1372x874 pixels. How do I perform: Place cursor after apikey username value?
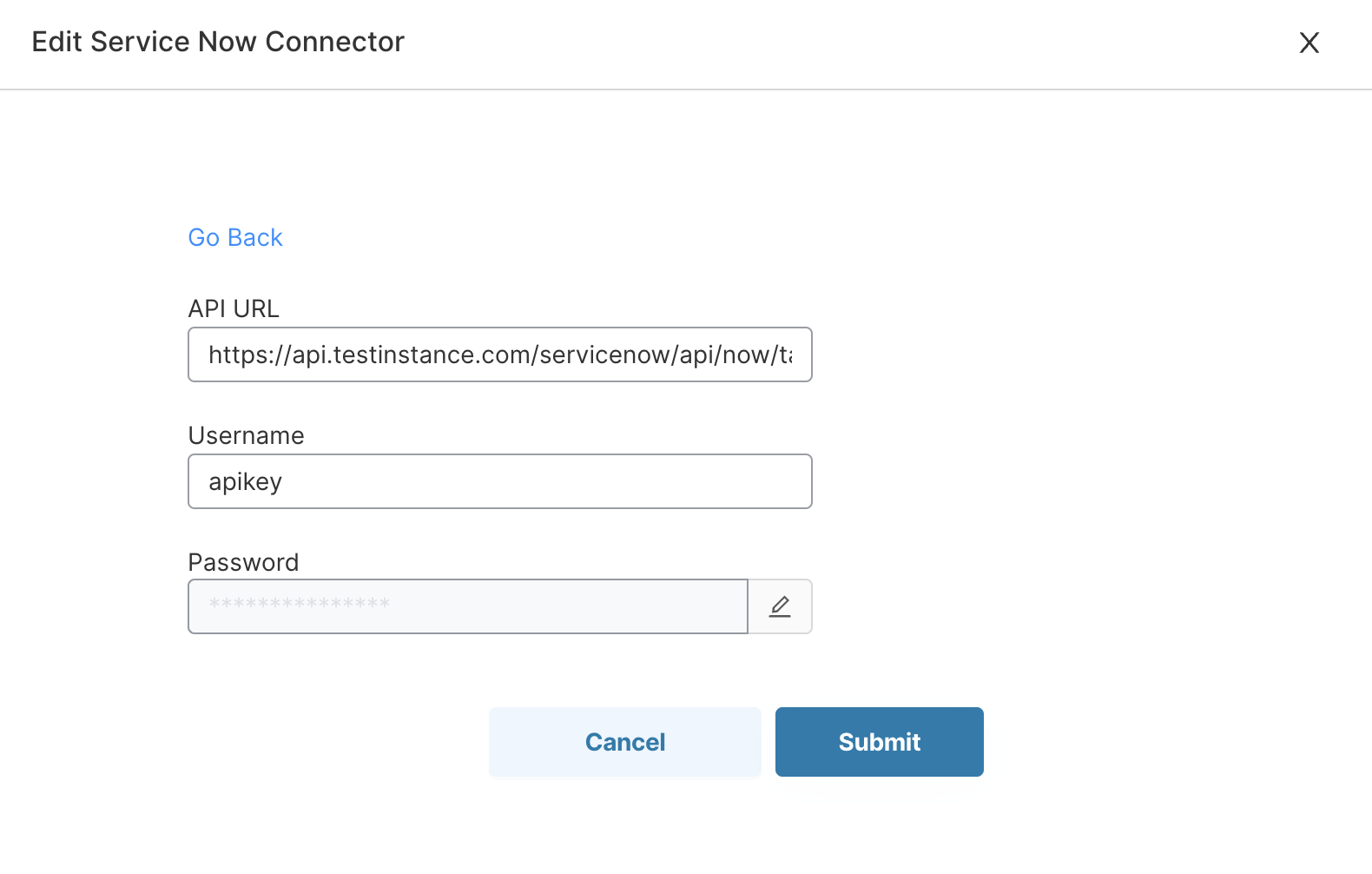pyautogui.click(x=284, y=481)
